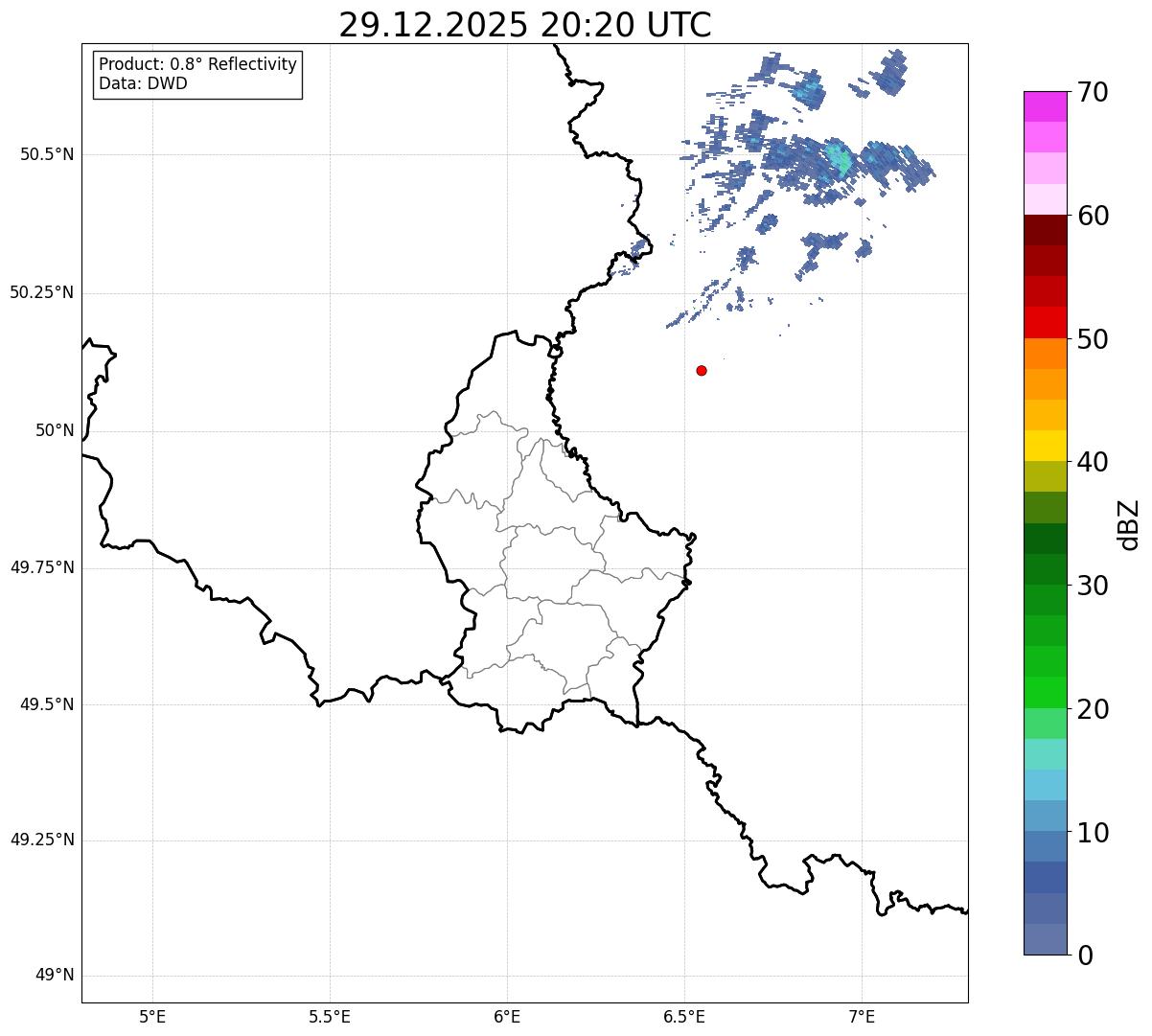Click the 7°E longitude label
The image size is (1152, 1036).
(x=862, y=1016)
